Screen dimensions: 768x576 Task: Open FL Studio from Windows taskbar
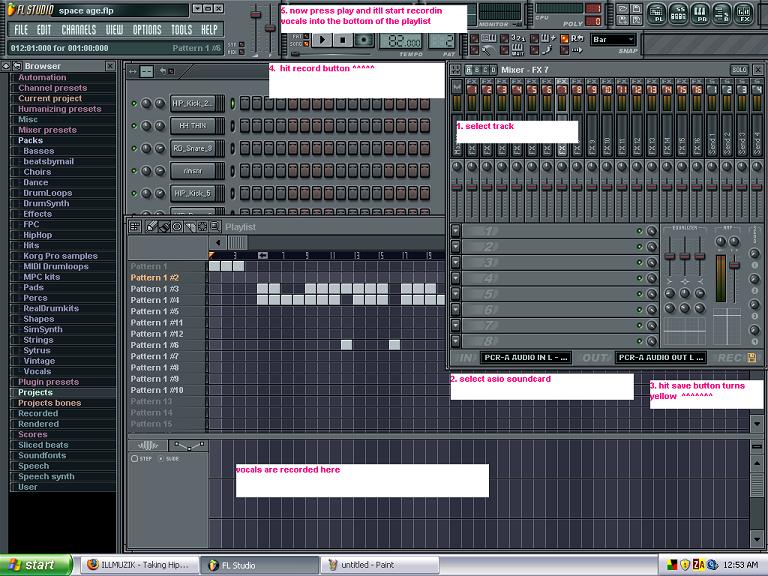click(260, 565)
